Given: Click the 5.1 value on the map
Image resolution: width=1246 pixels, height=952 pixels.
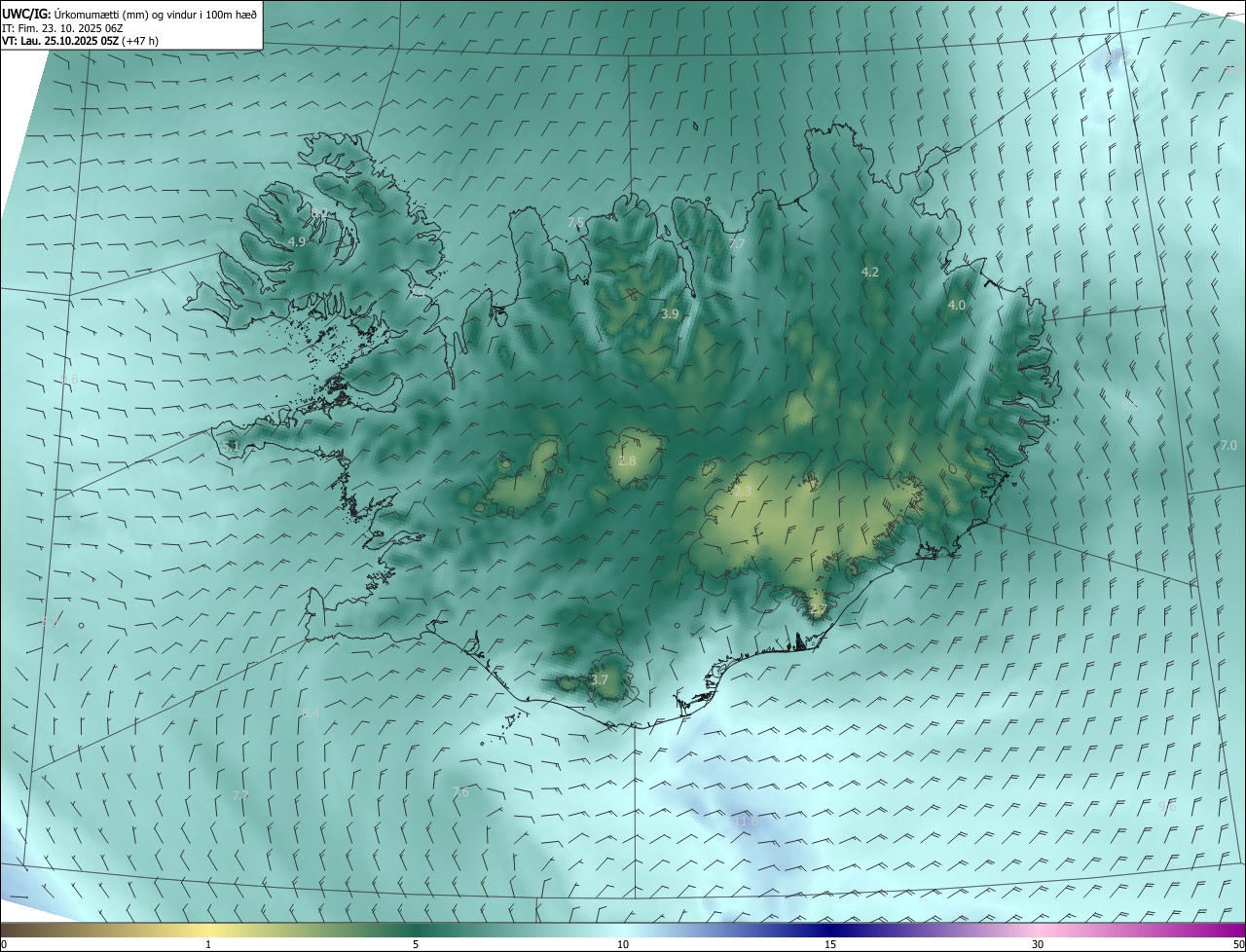Looking at the screenshot, I should click(x=231, y=446).
